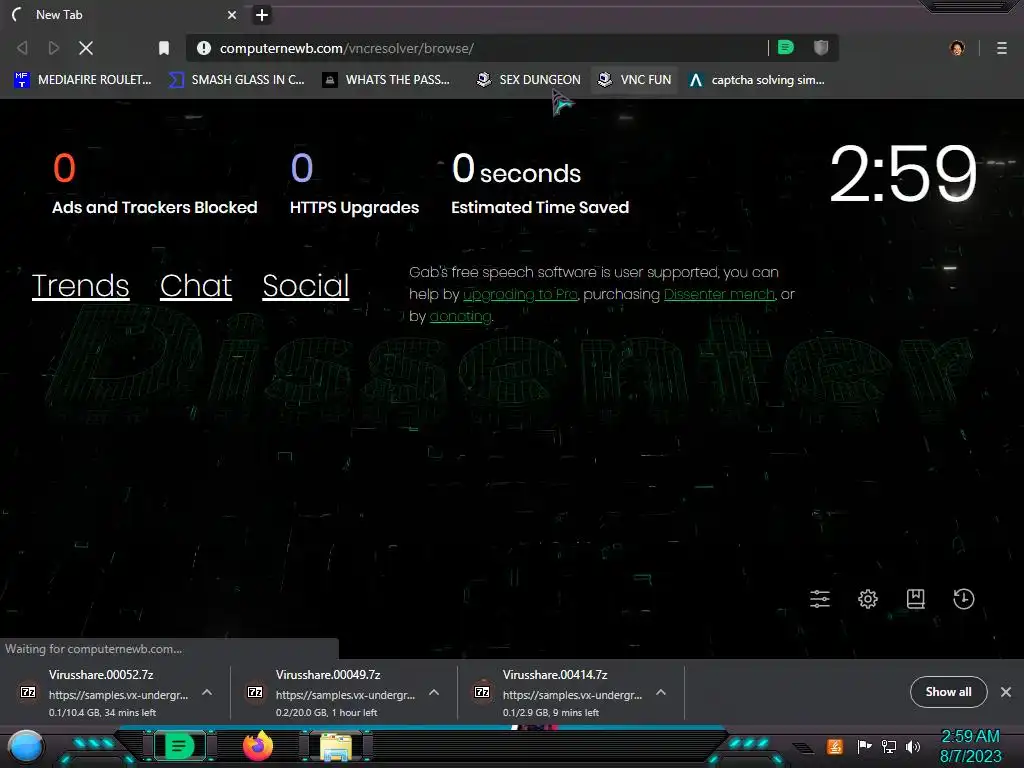Open history clock icon on new tab page
Viewport: 1024px width, 768px height.
click(963, 599)
